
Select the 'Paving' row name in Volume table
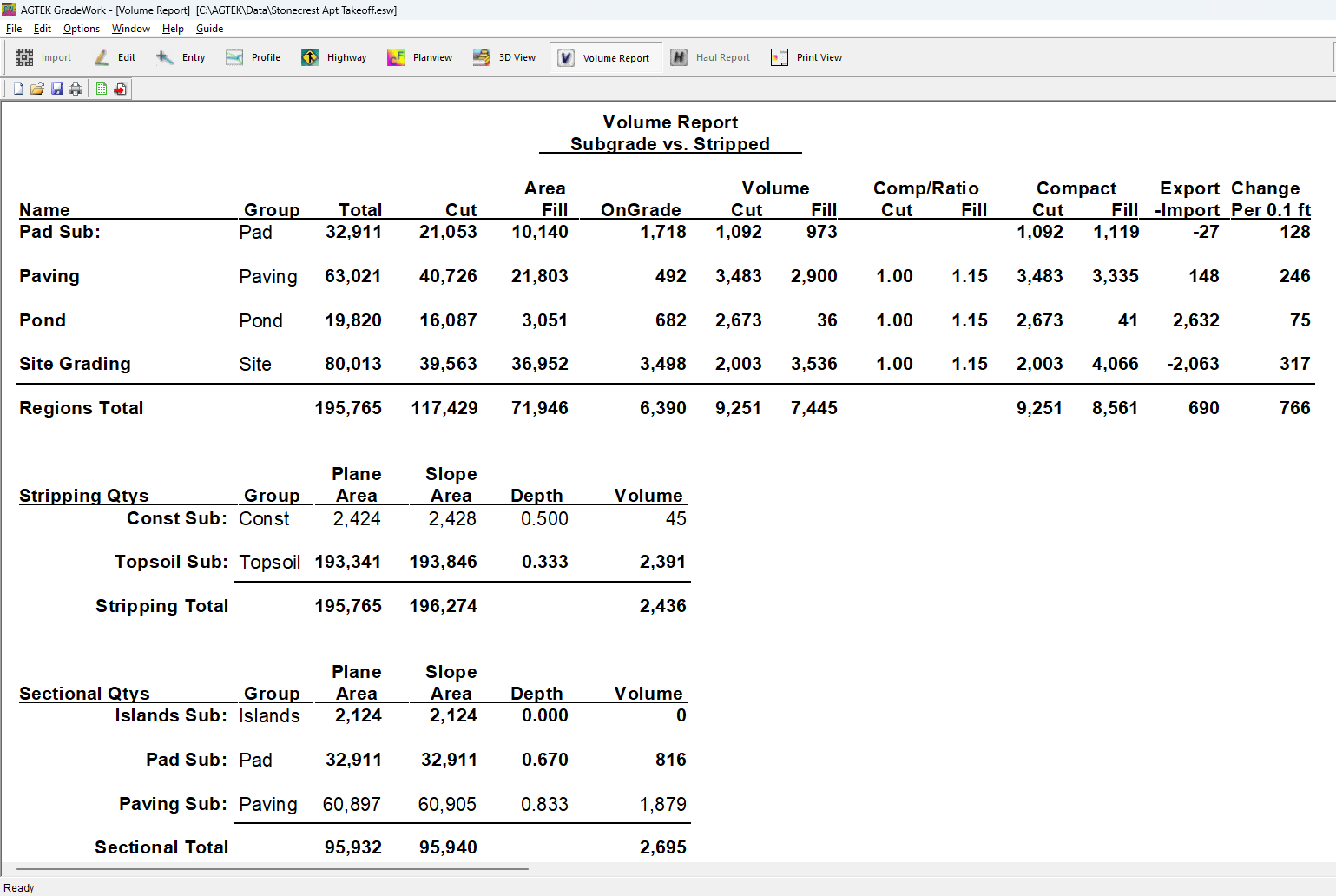pos(49,276)
